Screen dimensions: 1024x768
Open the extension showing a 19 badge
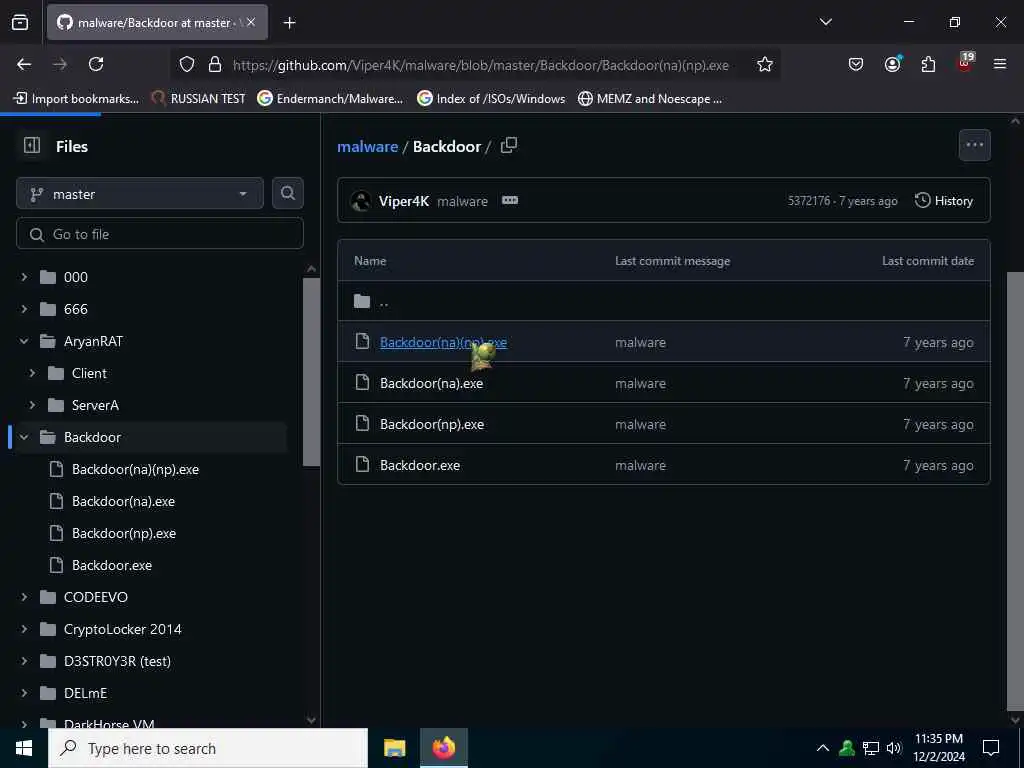(965, 63)
